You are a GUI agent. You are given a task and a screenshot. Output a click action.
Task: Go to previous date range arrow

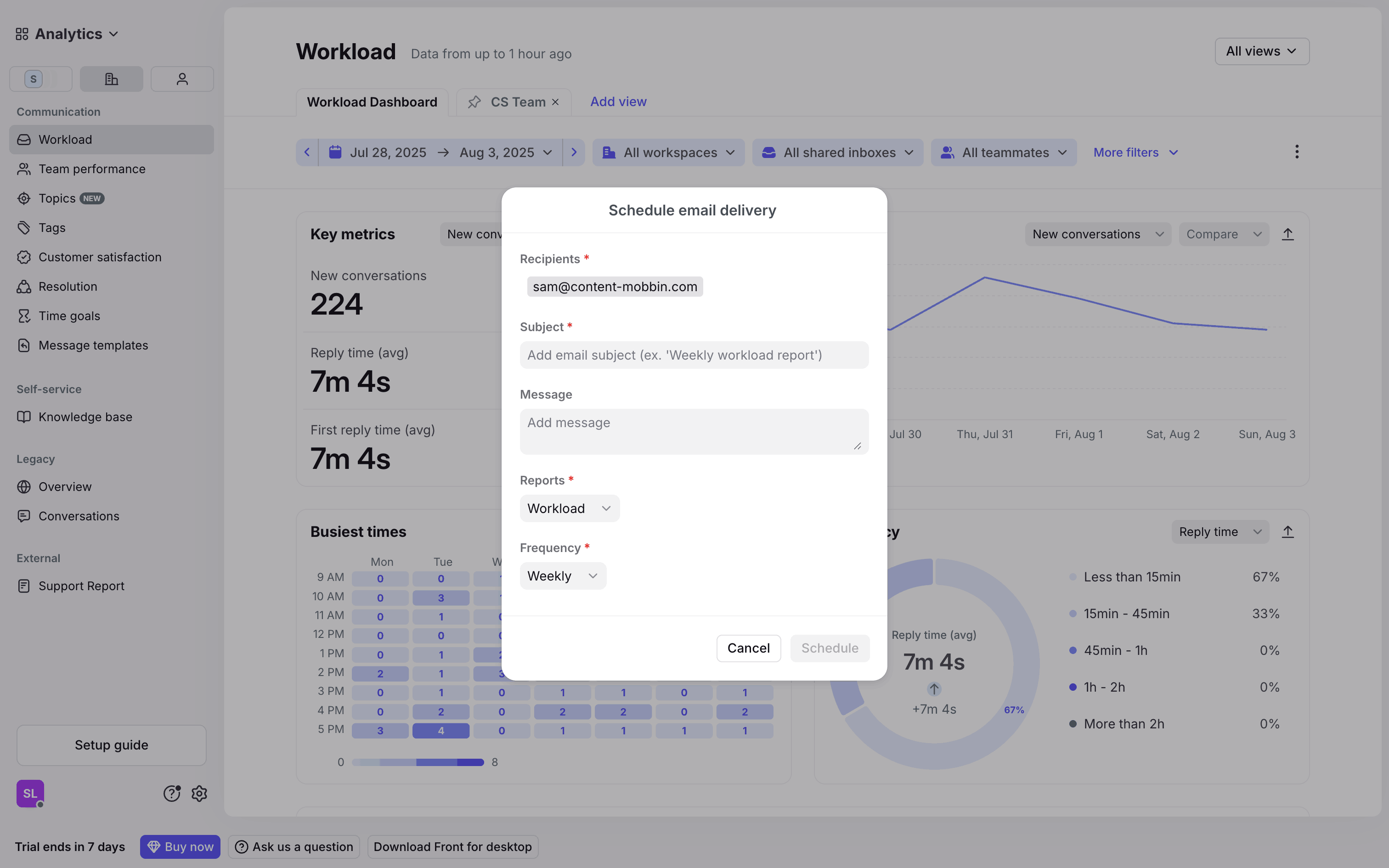(x=307, y=152)
